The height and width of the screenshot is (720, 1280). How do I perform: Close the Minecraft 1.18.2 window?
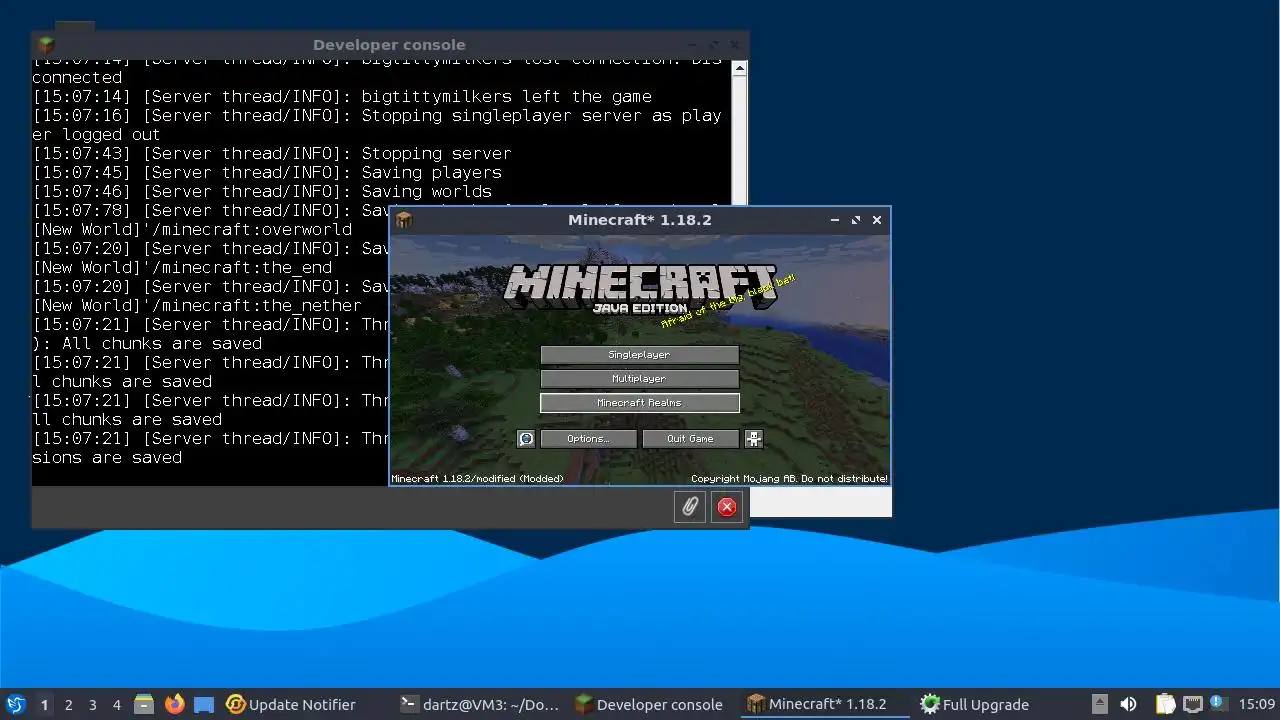click(877, 220)
